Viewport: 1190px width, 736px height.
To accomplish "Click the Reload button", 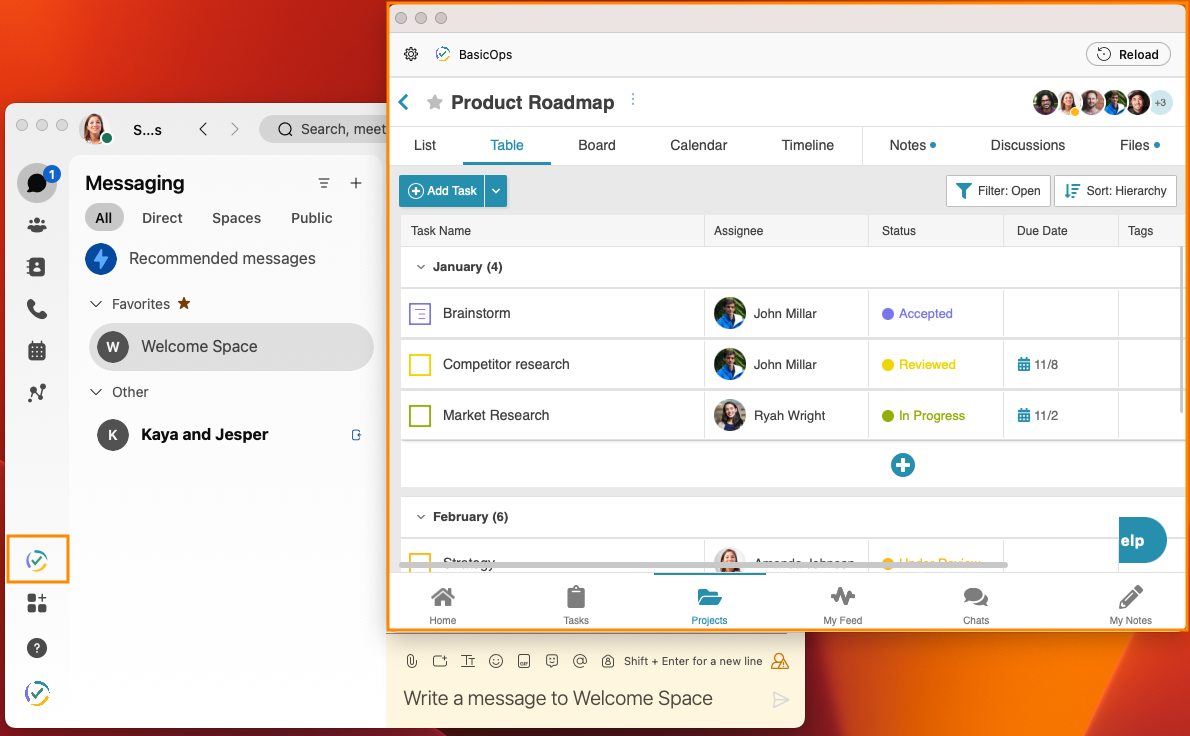I will pos(1128,54).
